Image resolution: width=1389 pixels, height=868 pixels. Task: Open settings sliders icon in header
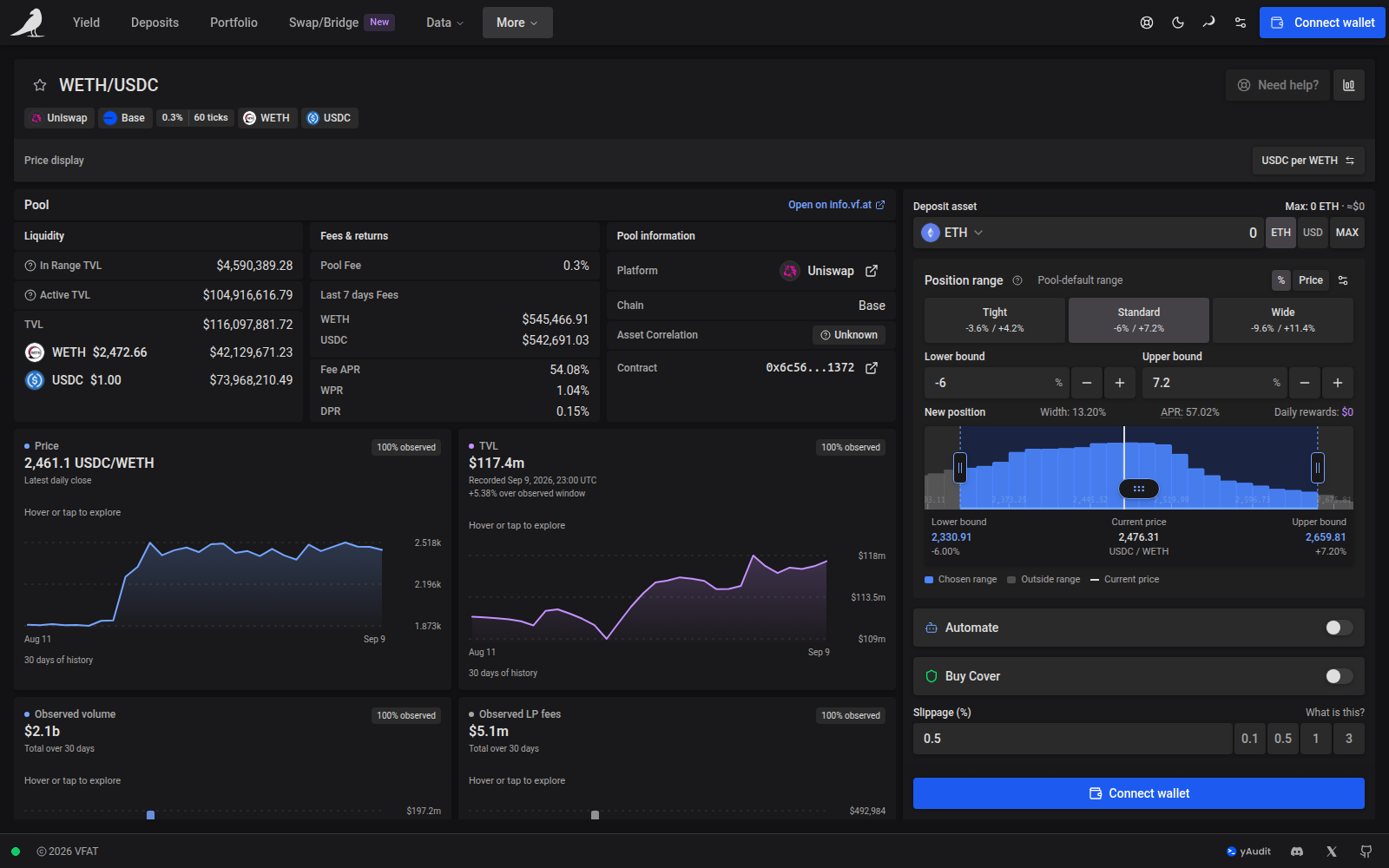(x=1241, y=23)
